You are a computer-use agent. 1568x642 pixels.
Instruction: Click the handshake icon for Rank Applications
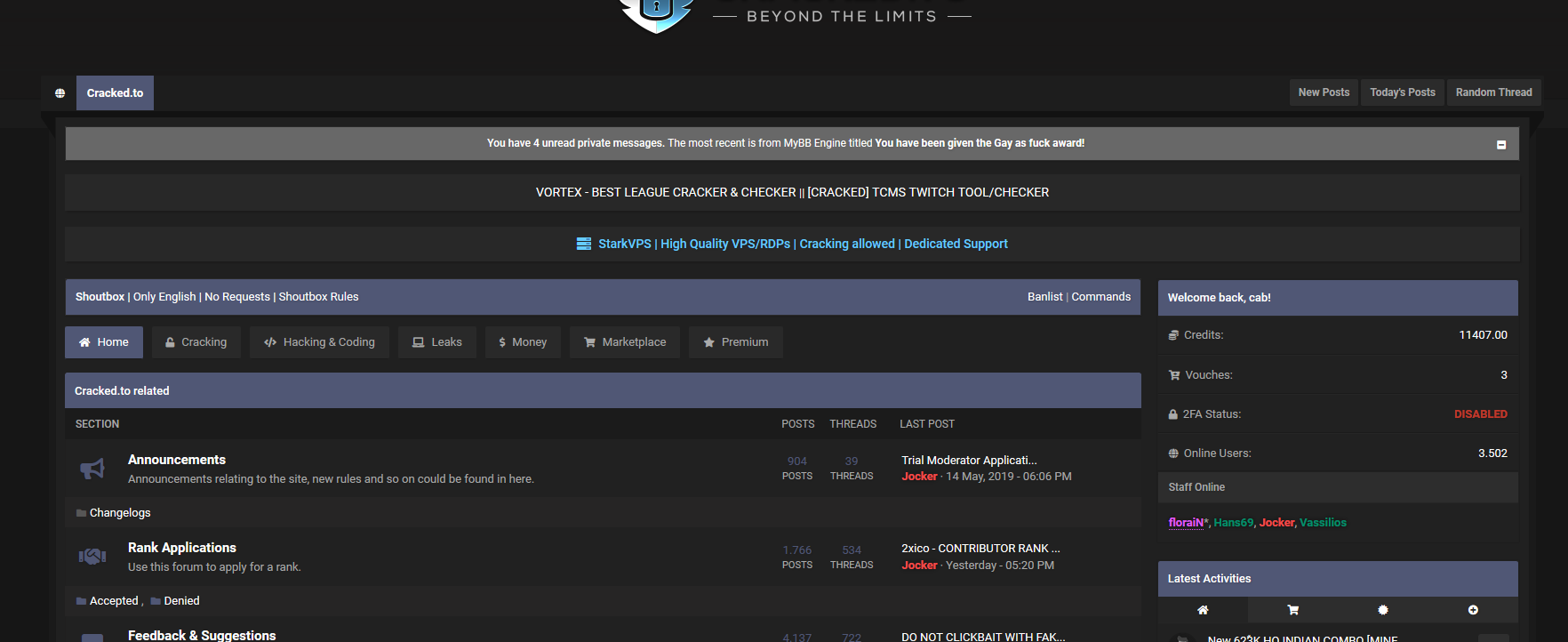[92, 557]
